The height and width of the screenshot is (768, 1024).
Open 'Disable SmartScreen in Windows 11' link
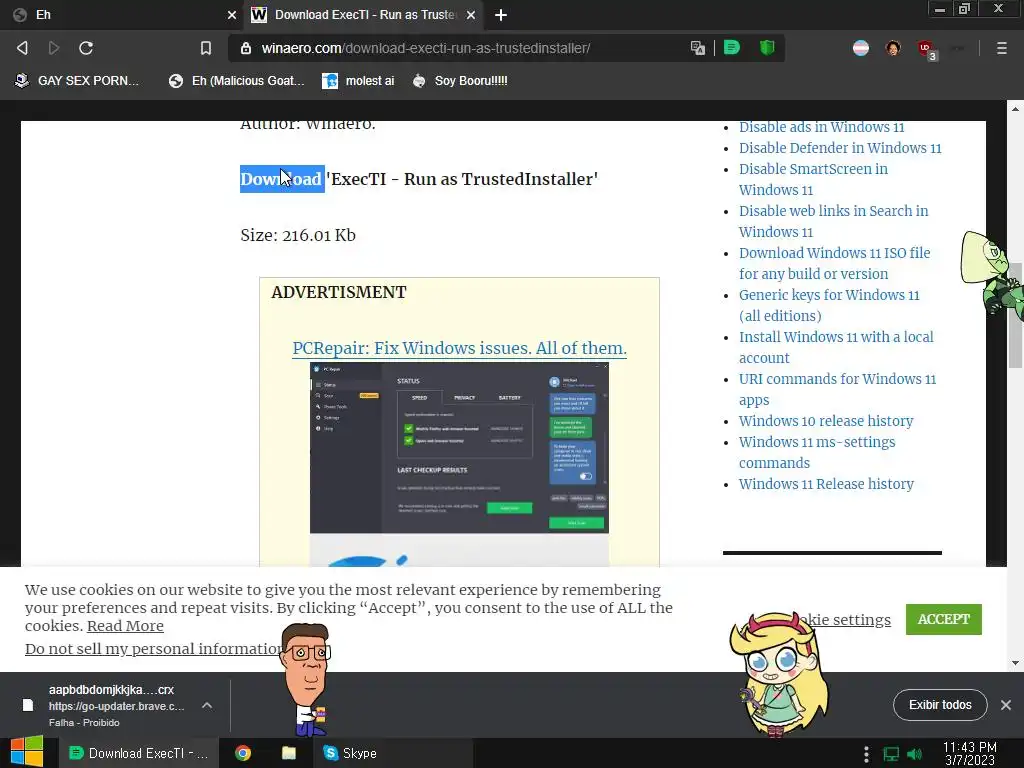click(813, 180)
